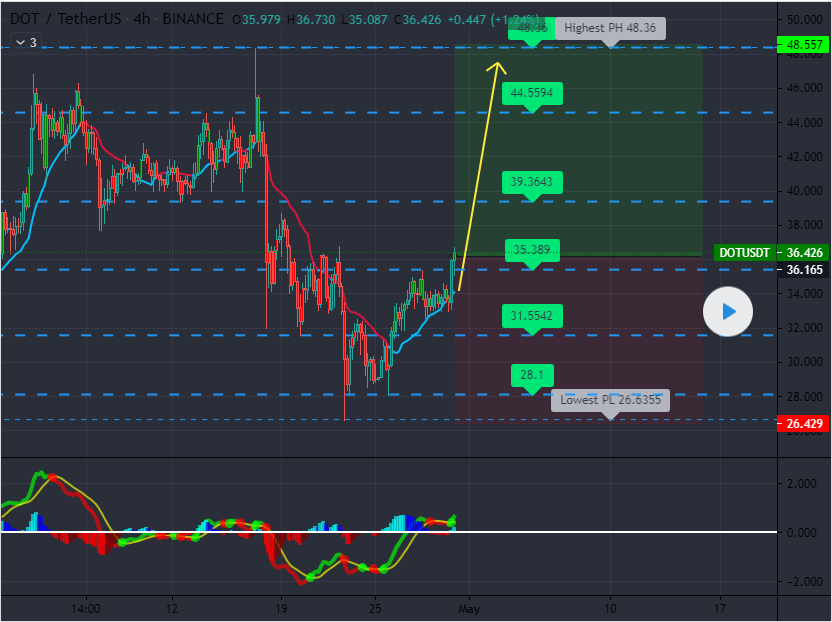Click the 39.3643 green price tag
Viewport: 832px width, 622px height.
533,181
